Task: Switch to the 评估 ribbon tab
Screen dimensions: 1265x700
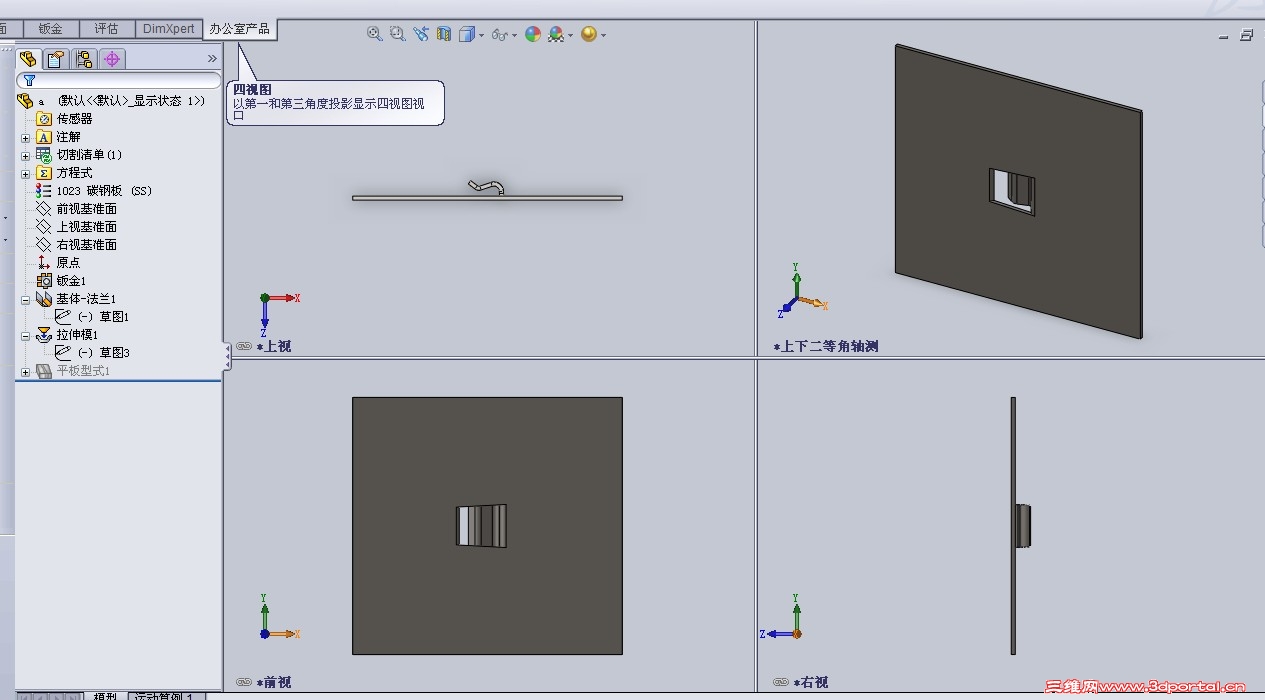Action: 107,28
